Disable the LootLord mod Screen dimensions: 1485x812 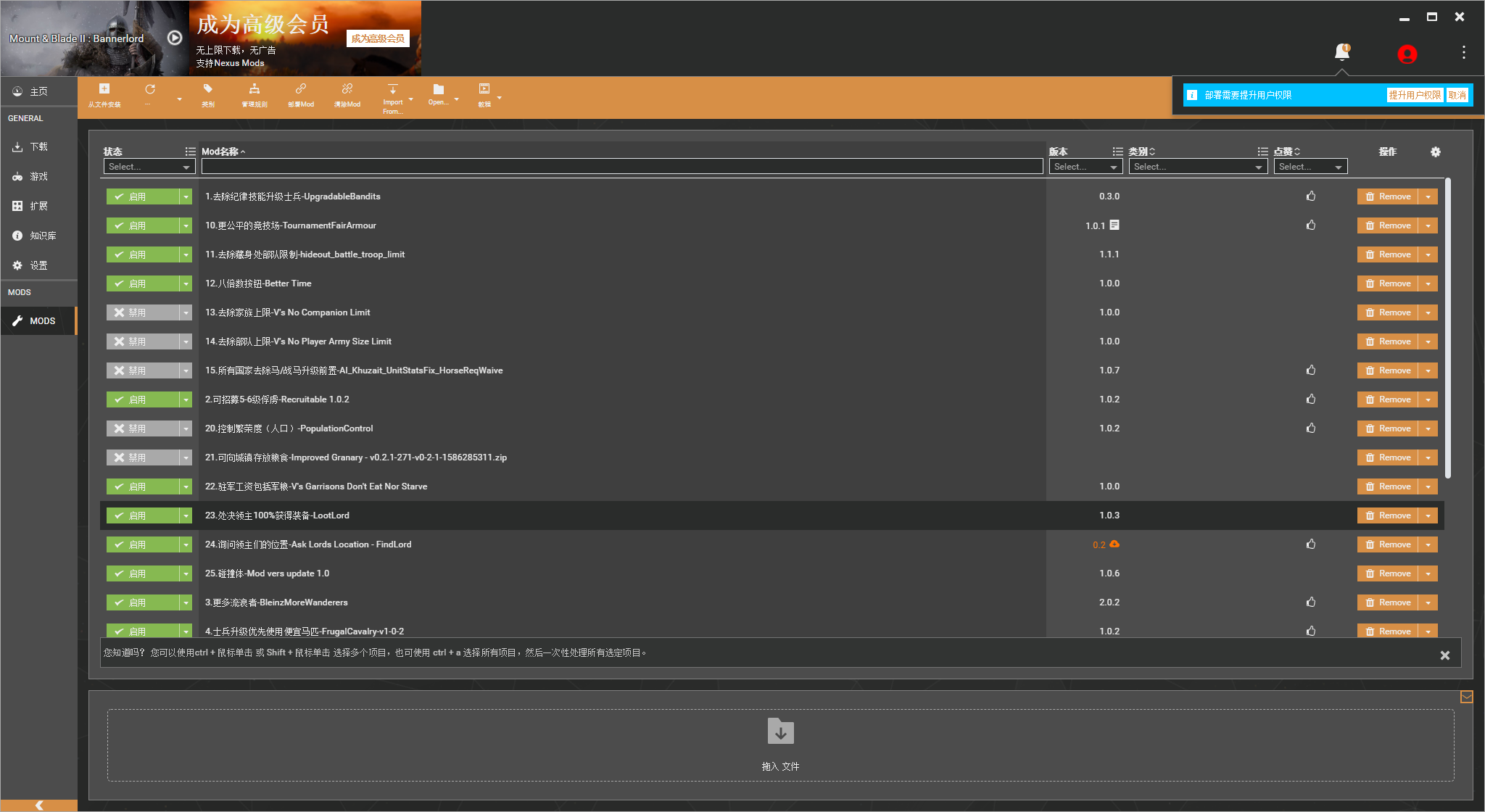pyautogui.click(x=142, y=515)
